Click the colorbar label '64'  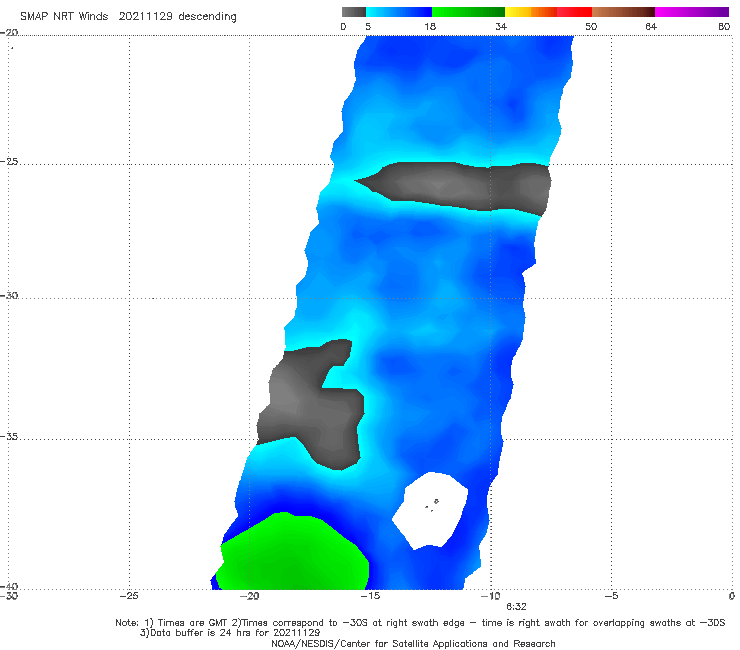[x=651, y=27]
